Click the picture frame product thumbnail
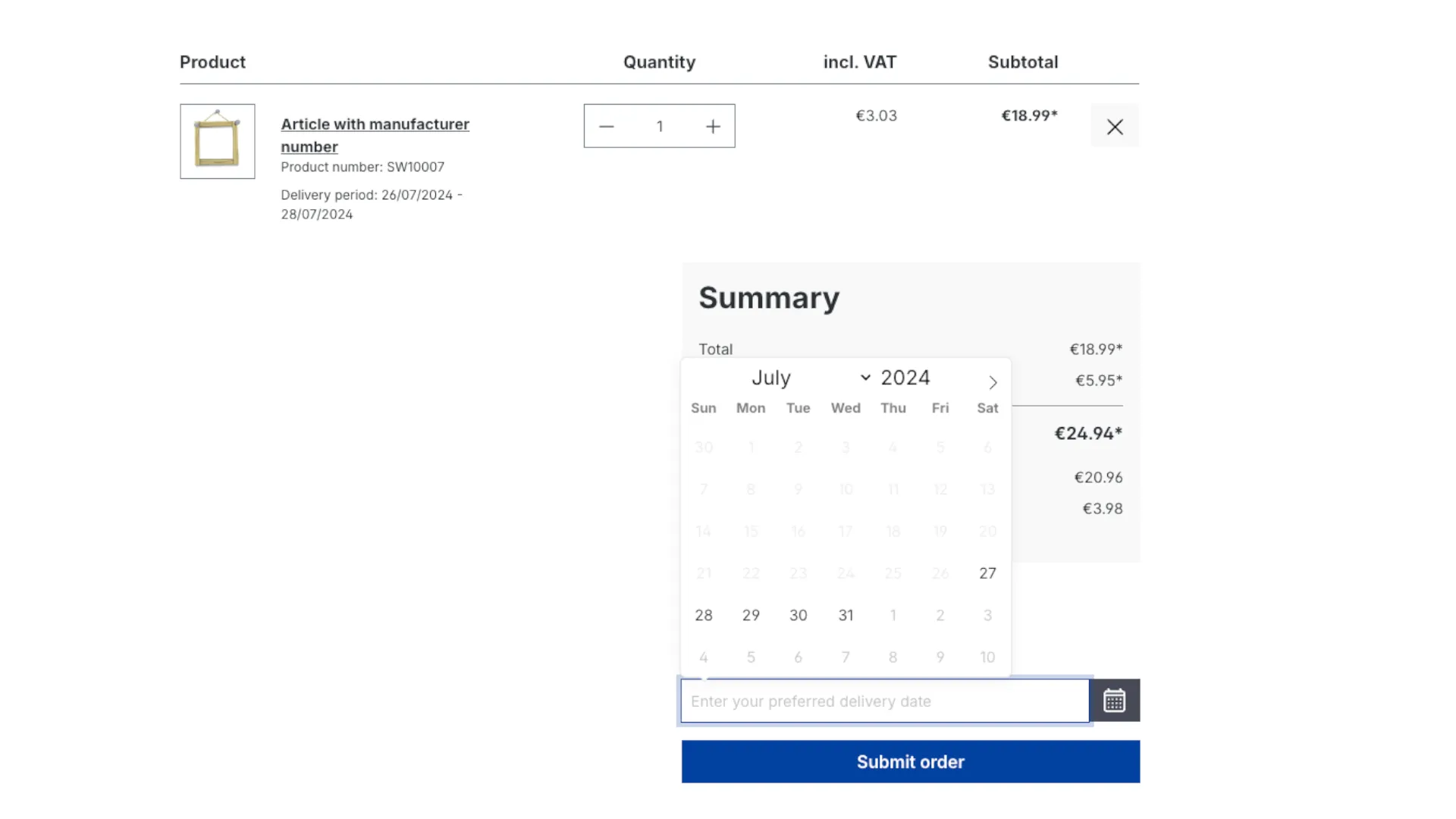 218,141
